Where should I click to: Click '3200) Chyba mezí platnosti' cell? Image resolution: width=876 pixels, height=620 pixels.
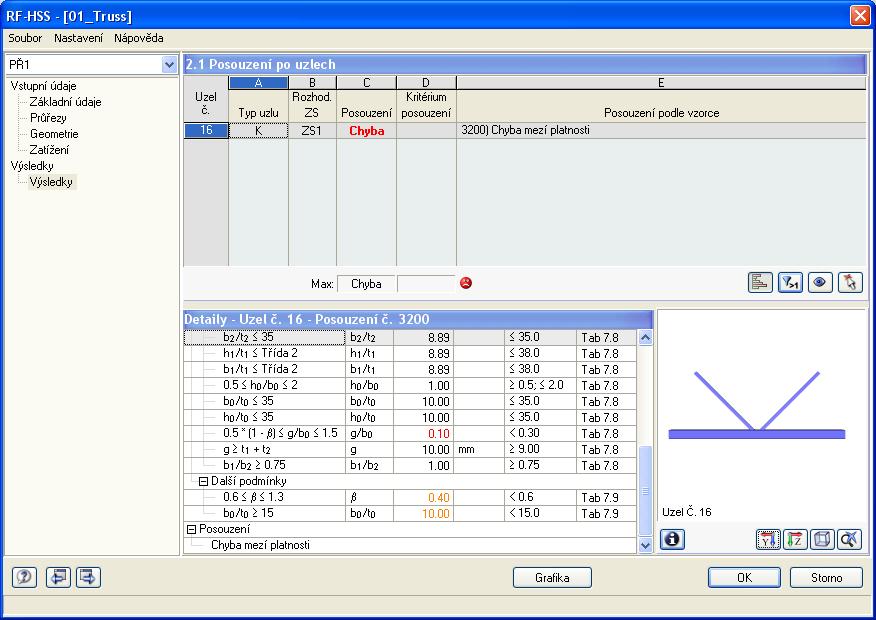point(661,130)
